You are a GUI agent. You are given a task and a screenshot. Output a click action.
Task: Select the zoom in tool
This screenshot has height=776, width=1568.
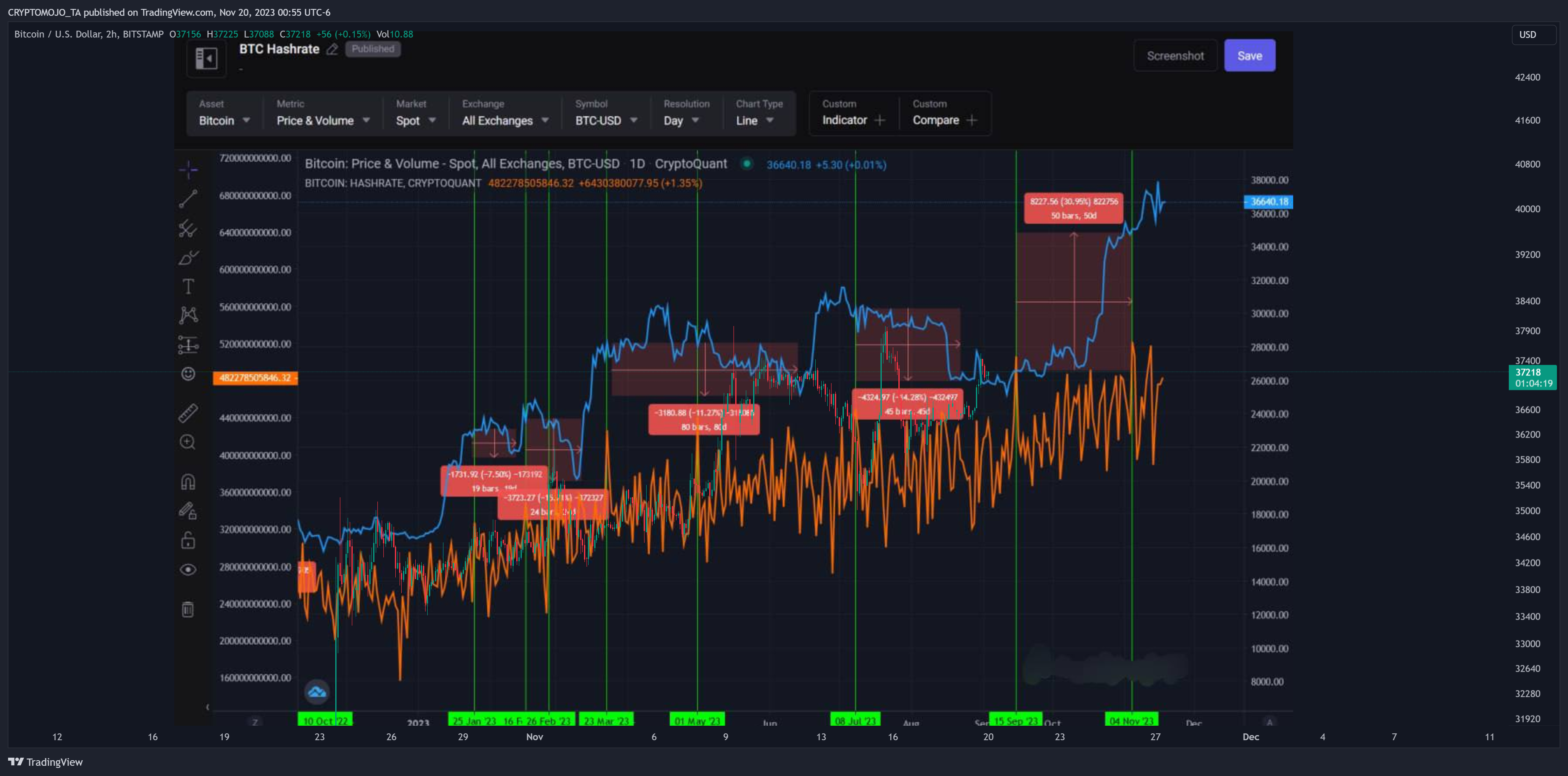[x=188, y=442]
